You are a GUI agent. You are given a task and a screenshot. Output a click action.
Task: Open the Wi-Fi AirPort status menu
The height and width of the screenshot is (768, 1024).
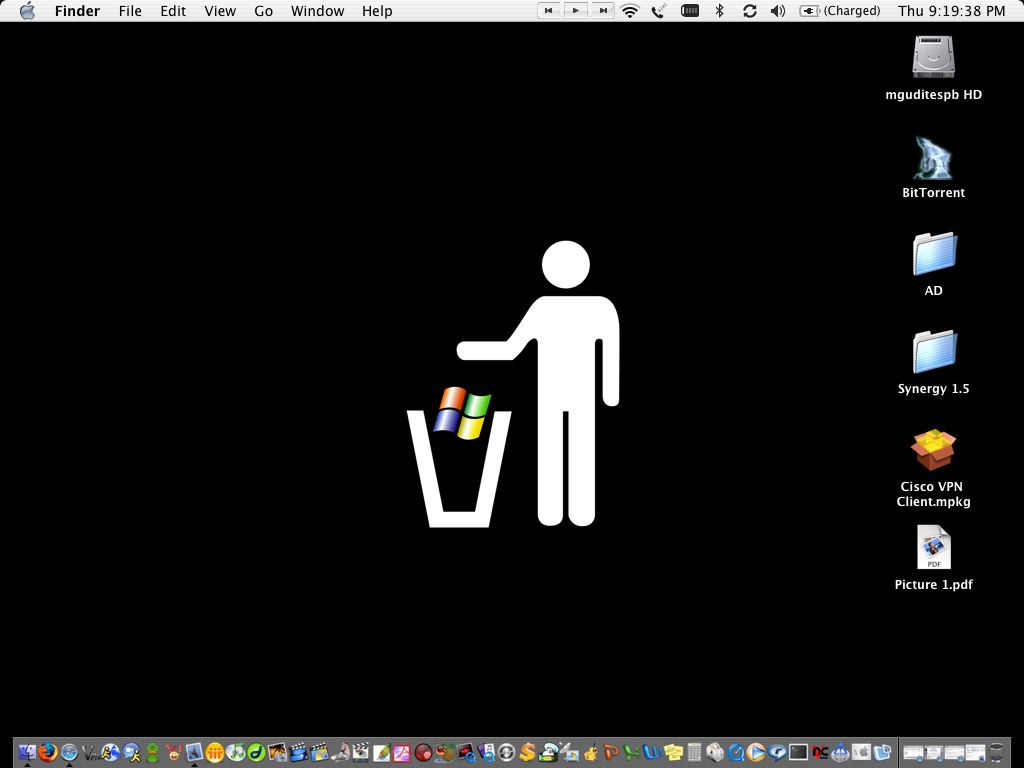(630, 10)
